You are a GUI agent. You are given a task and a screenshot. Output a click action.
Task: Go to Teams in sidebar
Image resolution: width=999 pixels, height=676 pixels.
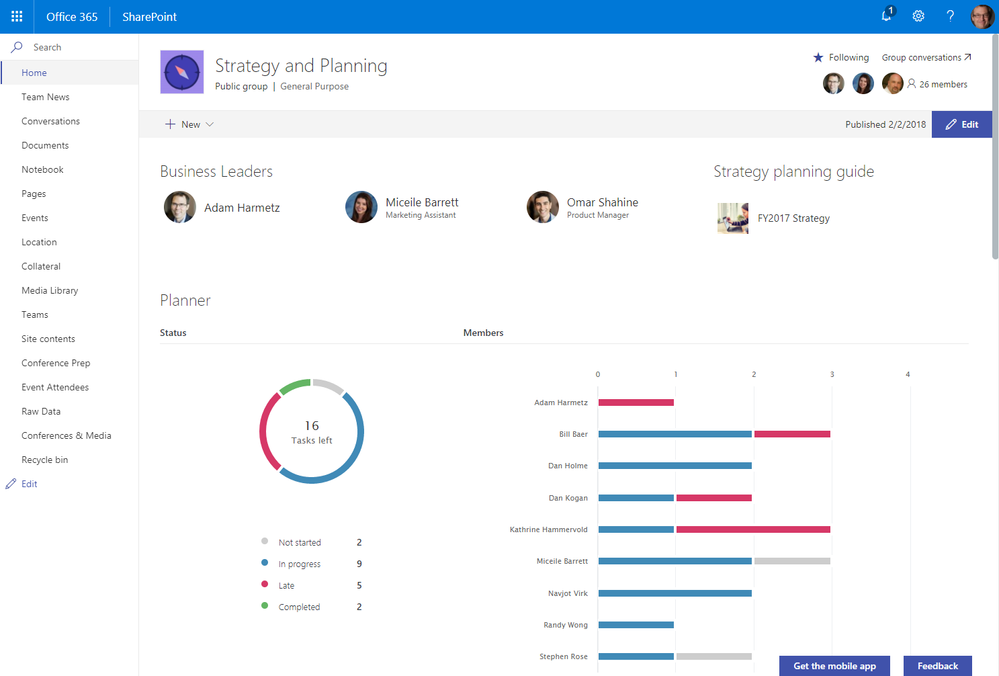coord(34,315)
